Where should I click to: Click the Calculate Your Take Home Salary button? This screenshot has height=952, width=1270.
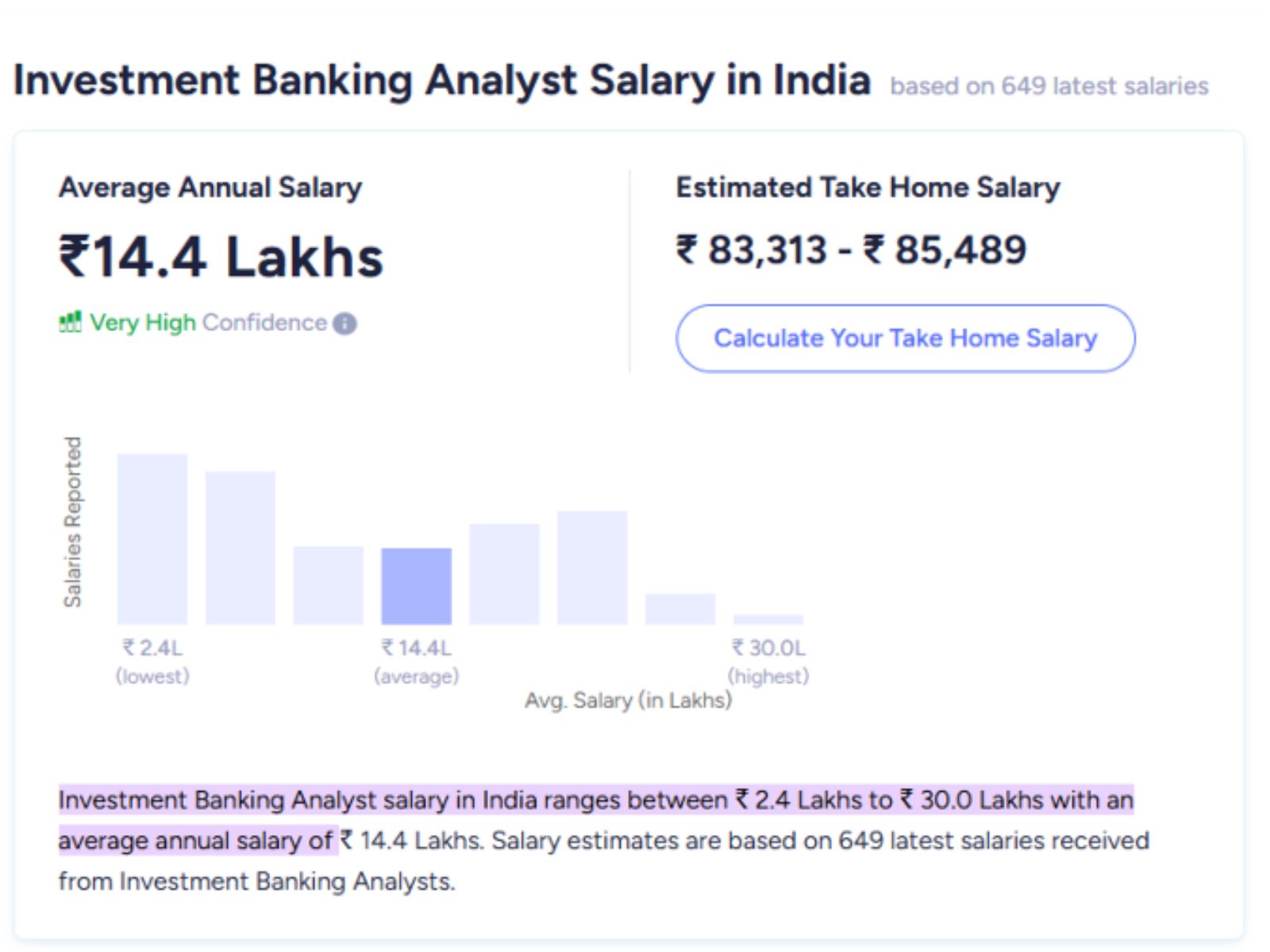906,339
